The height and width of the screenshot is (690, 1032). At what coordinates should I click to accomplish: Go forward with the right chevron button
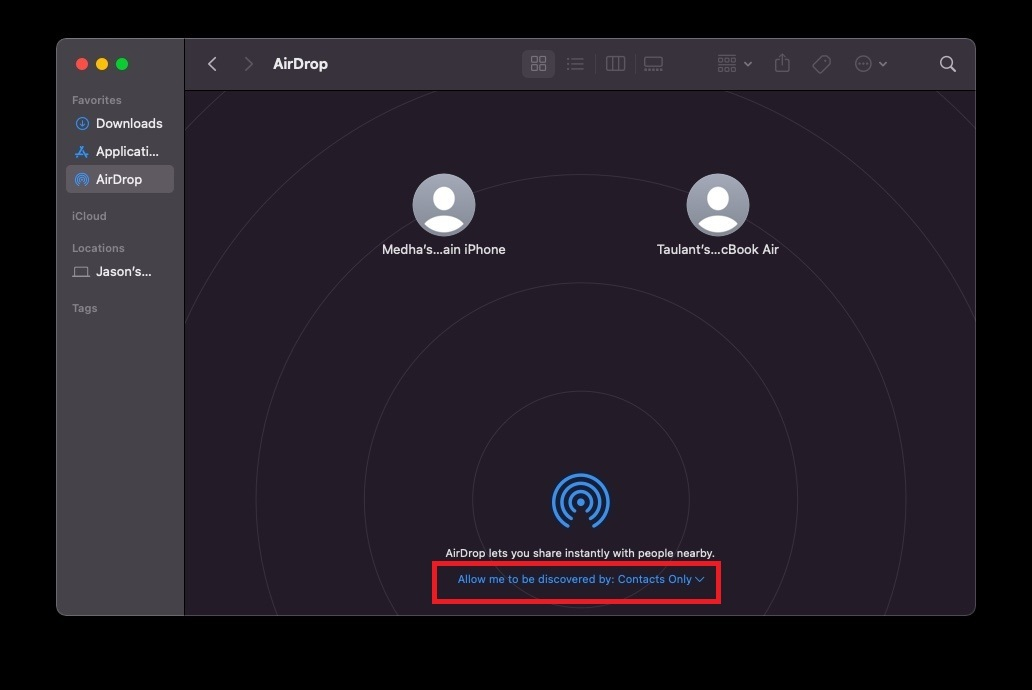(248, 64)
